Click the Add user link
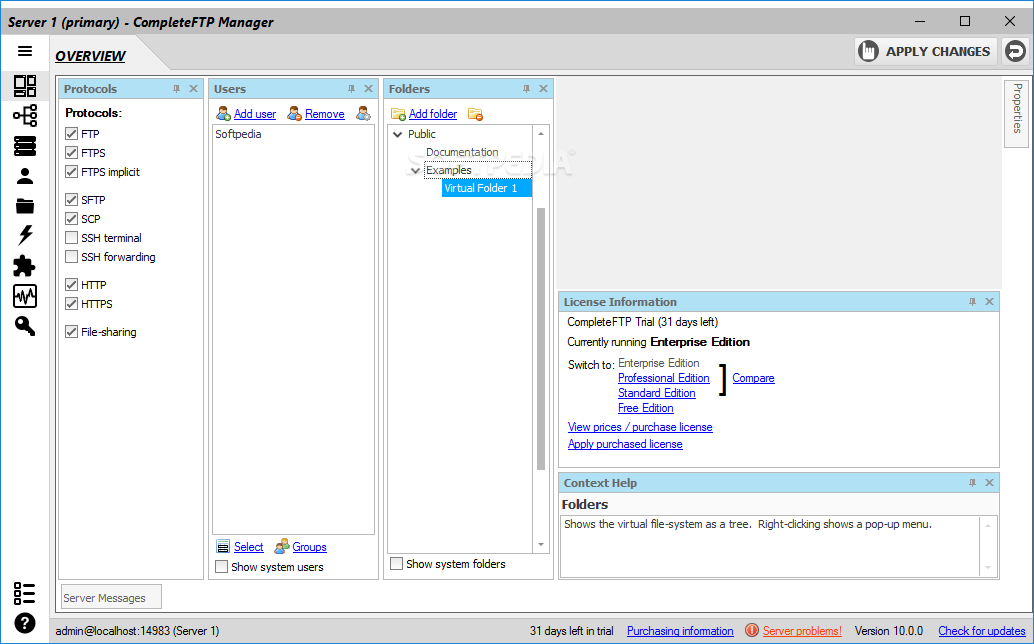 (255, 114)
